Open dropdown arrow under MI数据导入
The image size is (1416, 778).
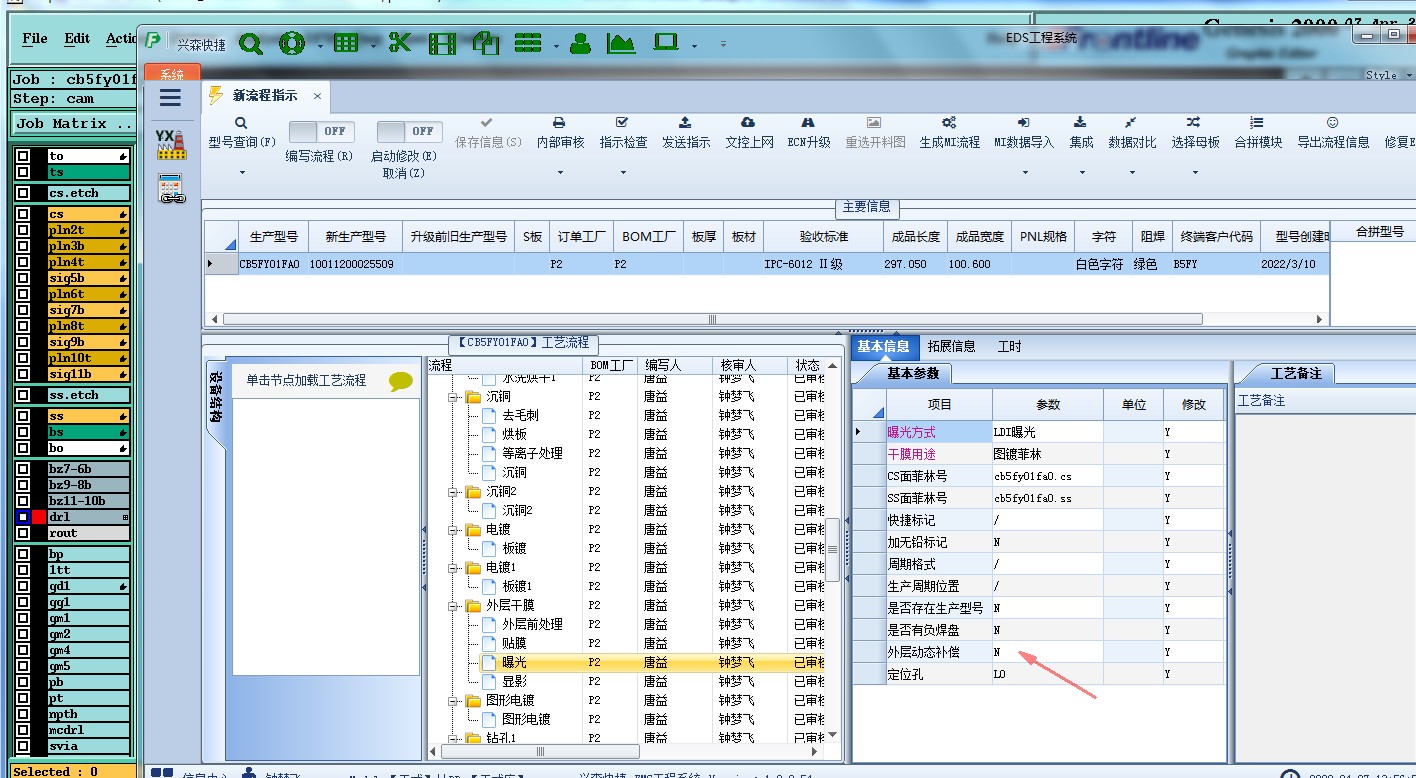pos(1023,173)
